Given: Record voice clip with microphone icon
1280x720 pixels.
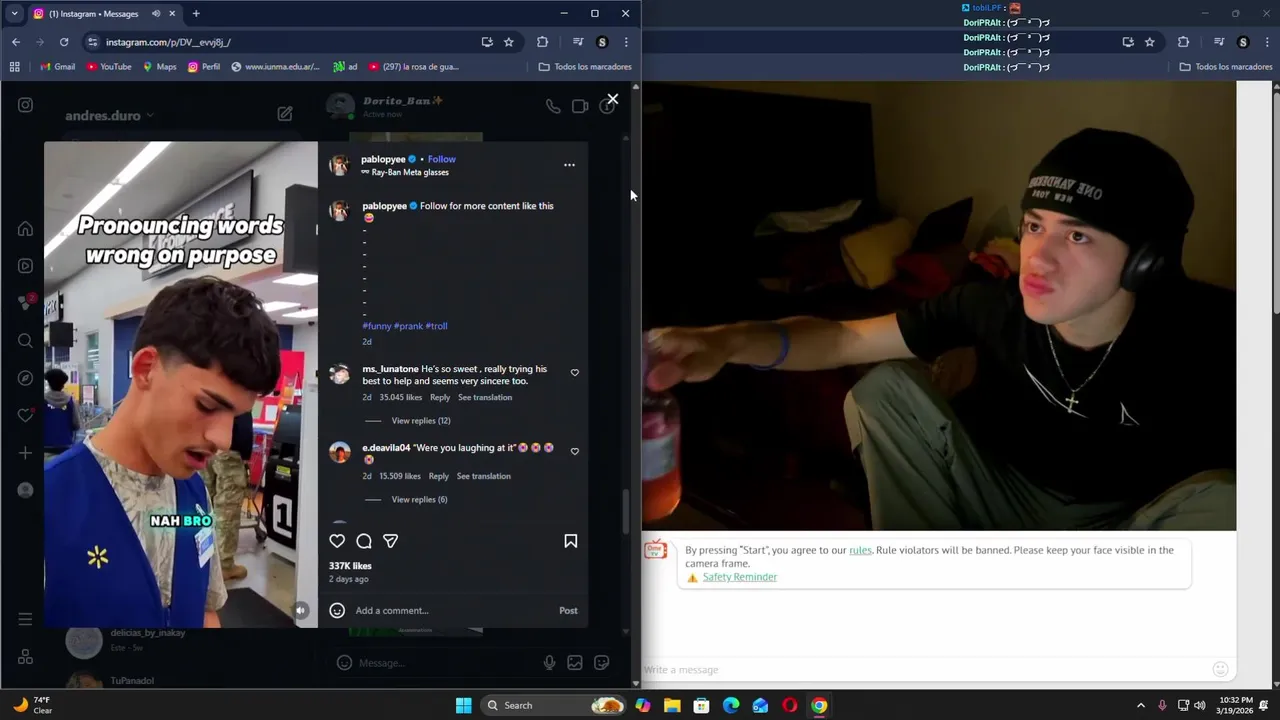Looking at the screenshot, I should coord(549,662).
